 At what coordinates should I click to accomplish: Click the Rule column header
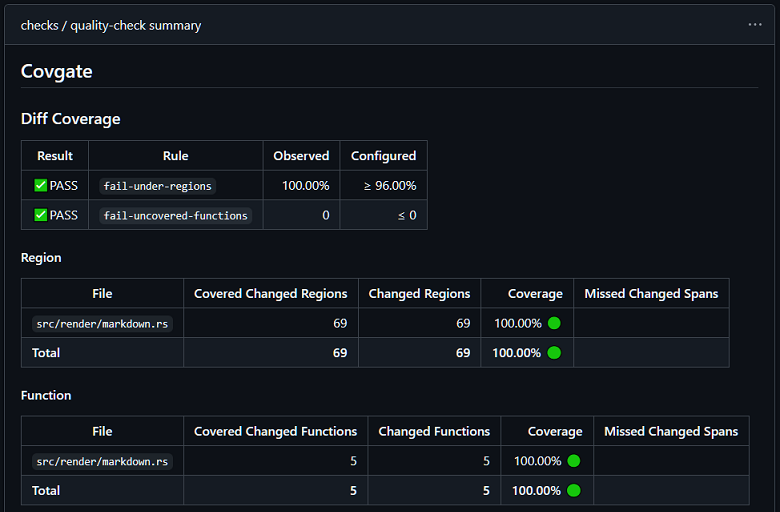click(176, 156)
